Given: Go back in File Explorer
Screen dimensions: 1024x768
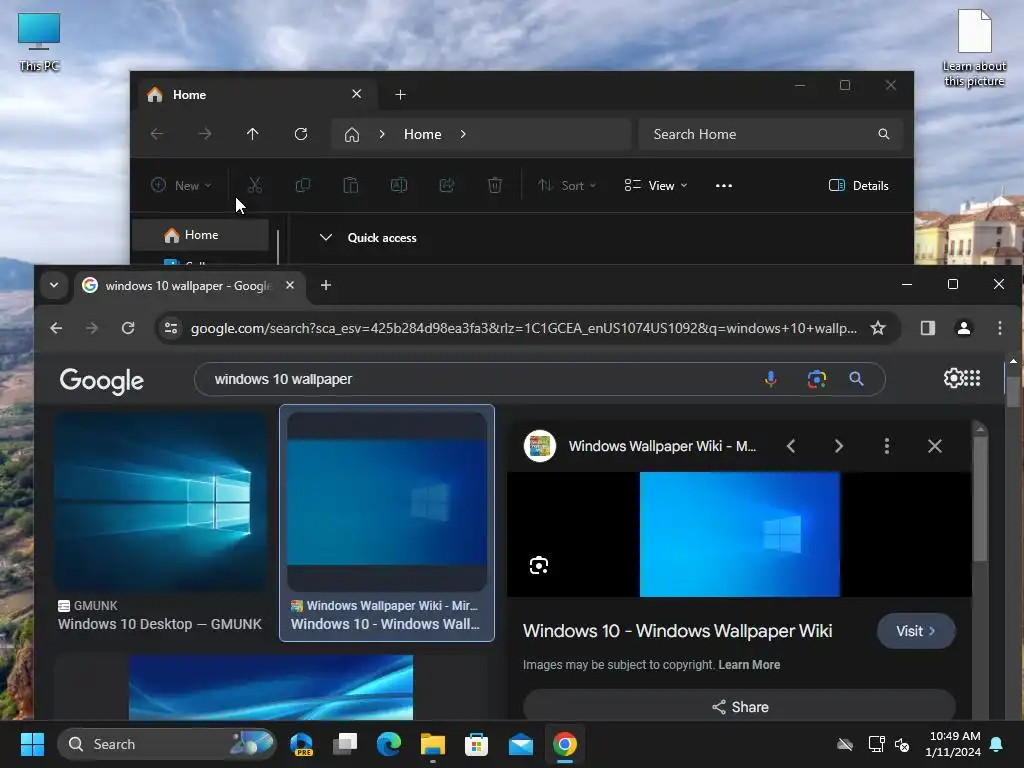Looking at the screenshot, I should pyautogui.click(x=157, y=134).
